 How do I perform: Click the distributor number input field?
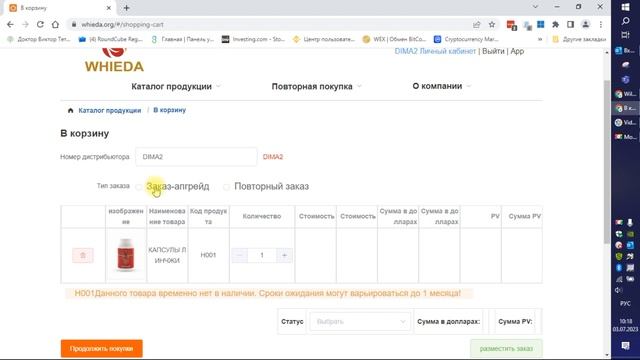click(196, 157)
